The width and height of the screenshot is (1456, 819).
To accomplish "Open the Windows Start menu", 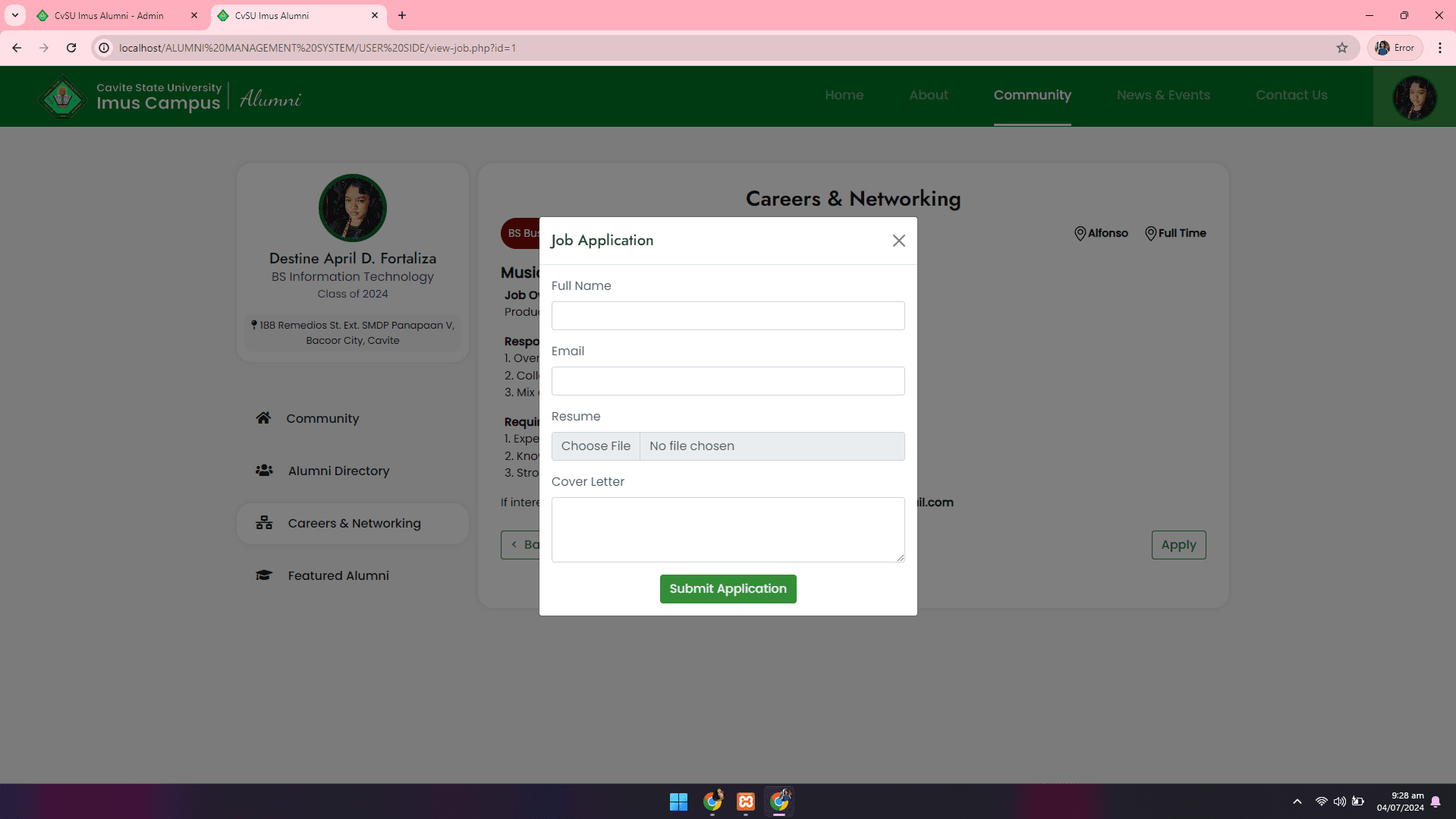I will (678, 802).
